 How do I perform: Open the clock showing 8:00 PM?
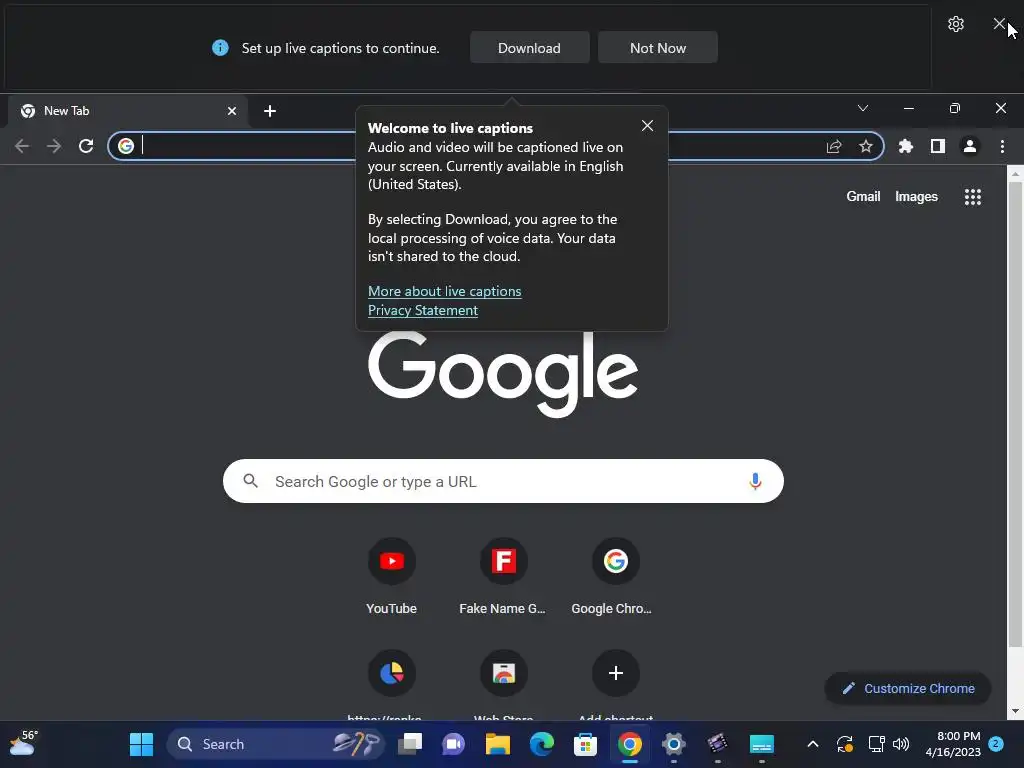(x=953, y=744)
